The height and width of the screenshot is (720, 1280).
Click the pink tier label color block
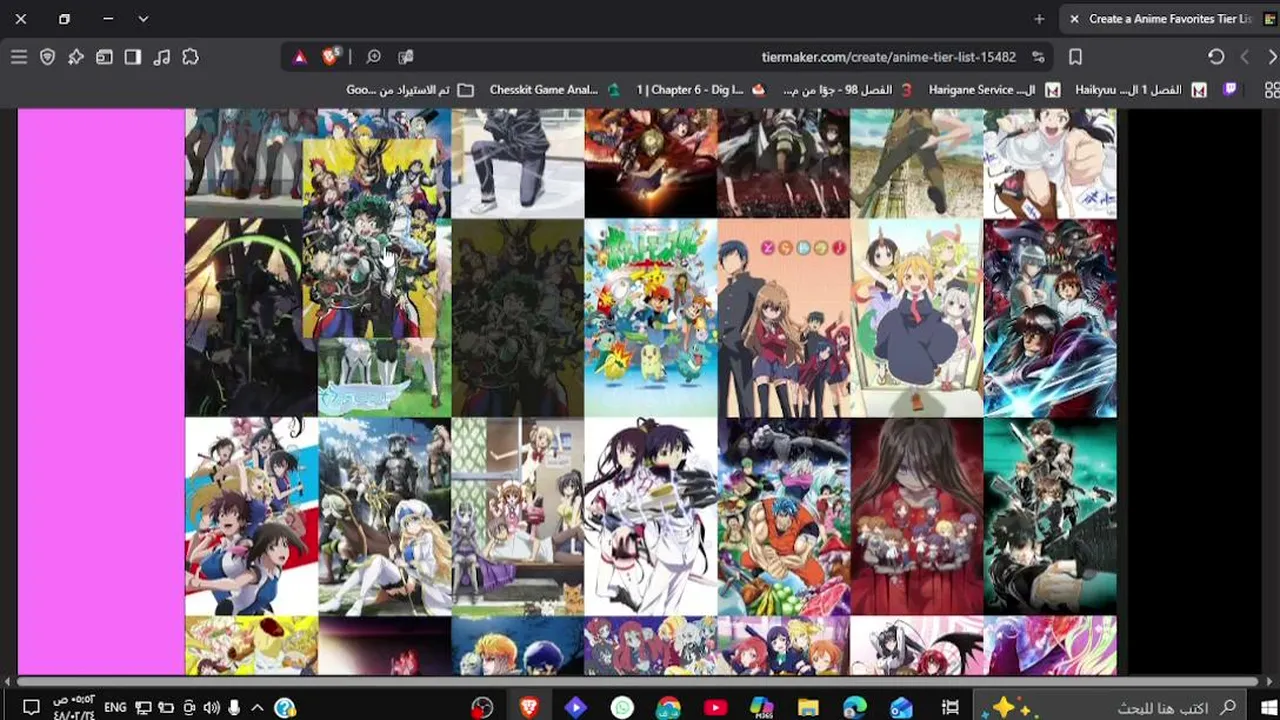coord(101,392)
